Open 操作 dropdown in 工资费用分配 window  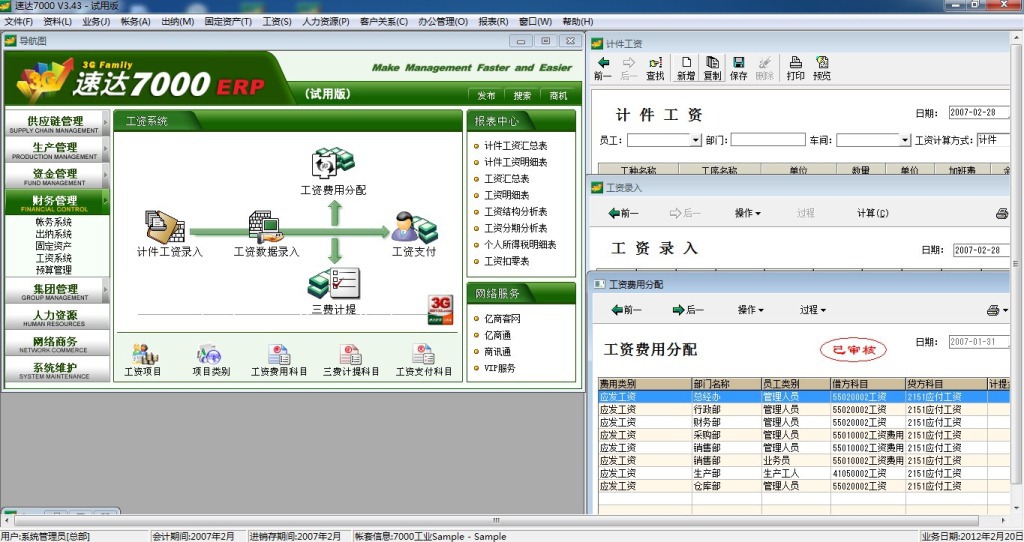[750, 310]
